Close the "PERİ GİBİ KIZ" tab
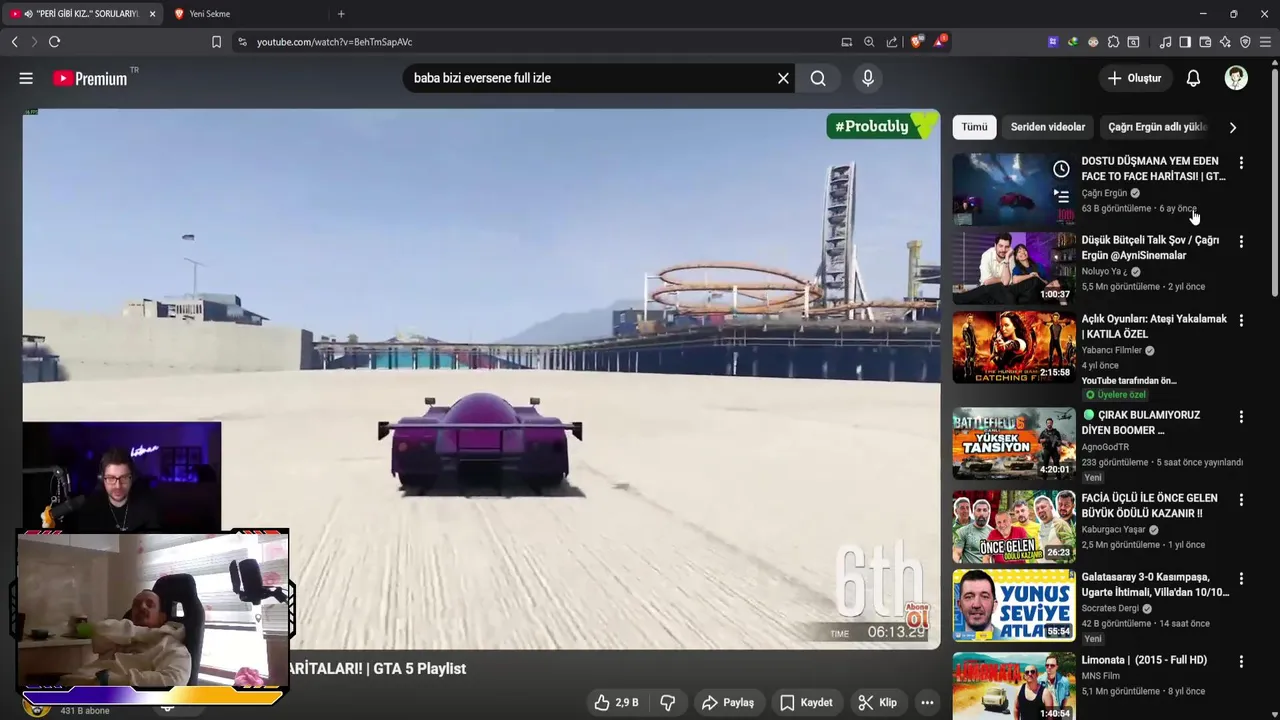The height and width of the screenshot is (720, 1280). point(152,14)
